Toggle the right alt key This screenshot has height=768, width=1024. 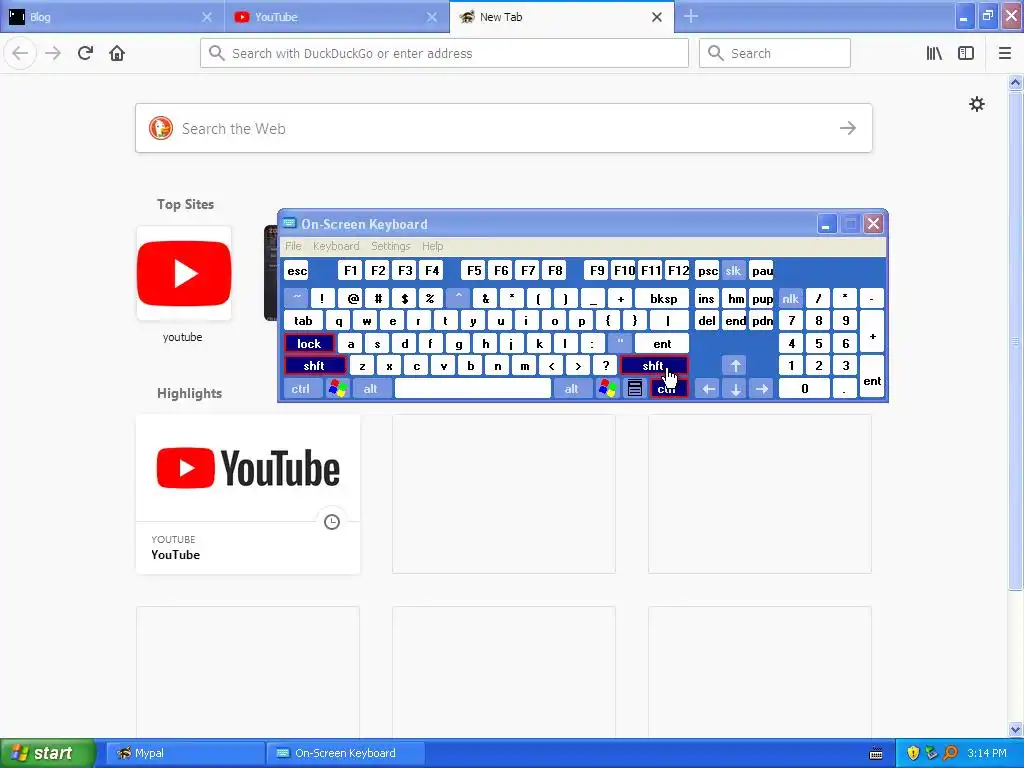pyautogui.click(x=571, y=389)
